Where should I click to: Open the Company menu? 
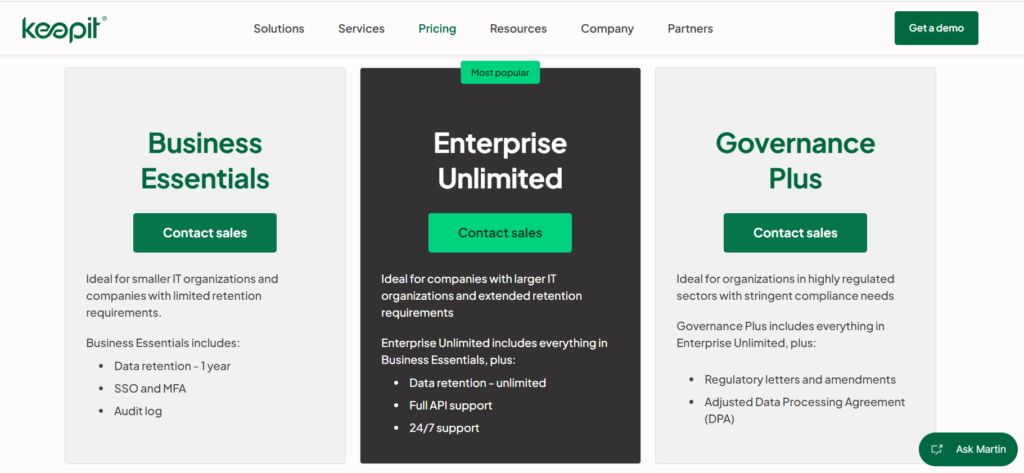[607, 29]
